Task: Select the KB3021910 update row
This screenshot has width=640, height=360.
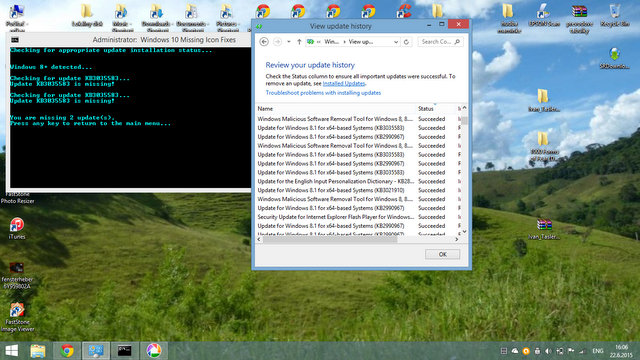Action: coord(357,190)
